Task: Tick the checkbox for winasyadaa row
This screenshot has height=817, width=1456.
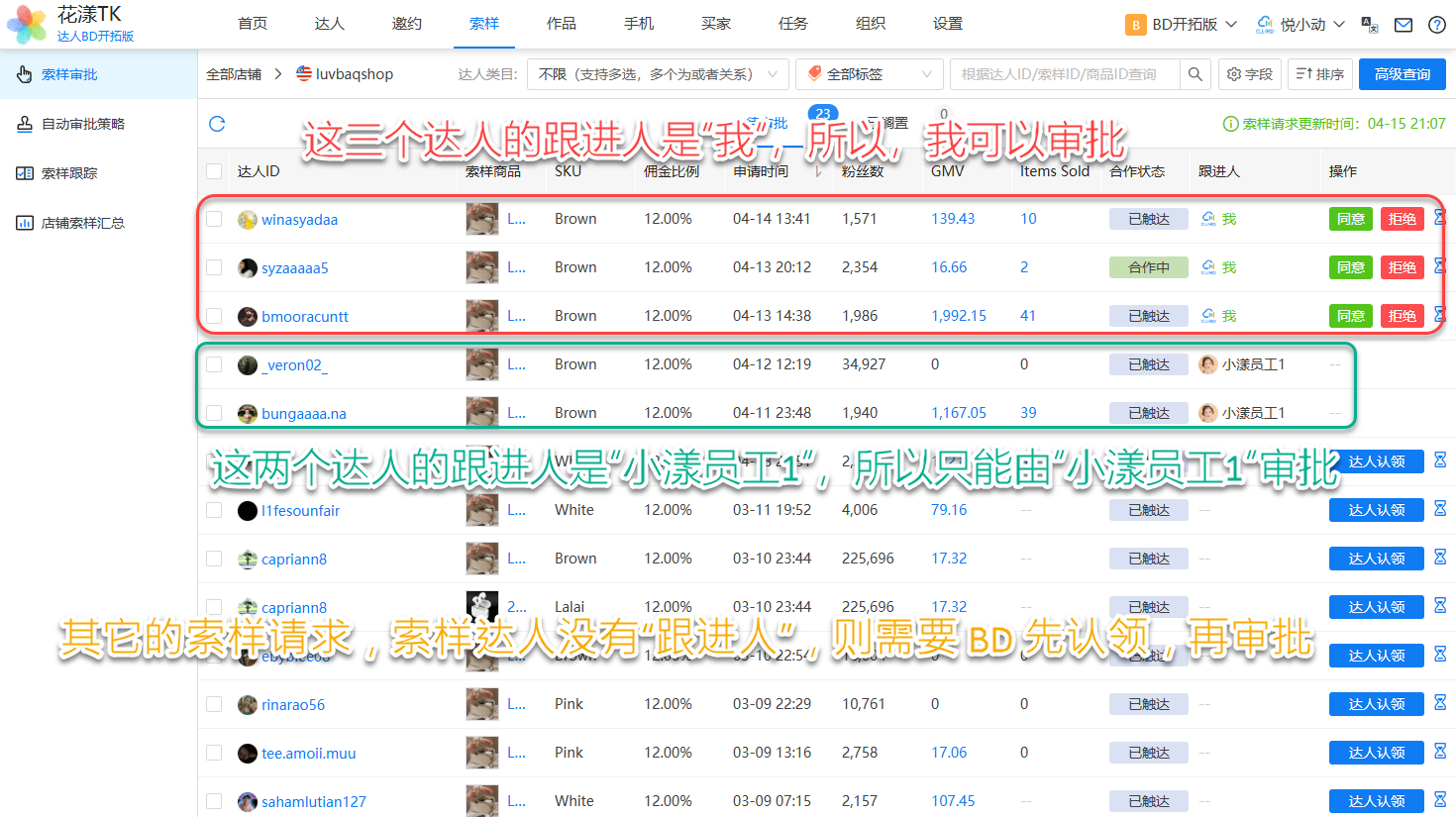Action: 214,219
